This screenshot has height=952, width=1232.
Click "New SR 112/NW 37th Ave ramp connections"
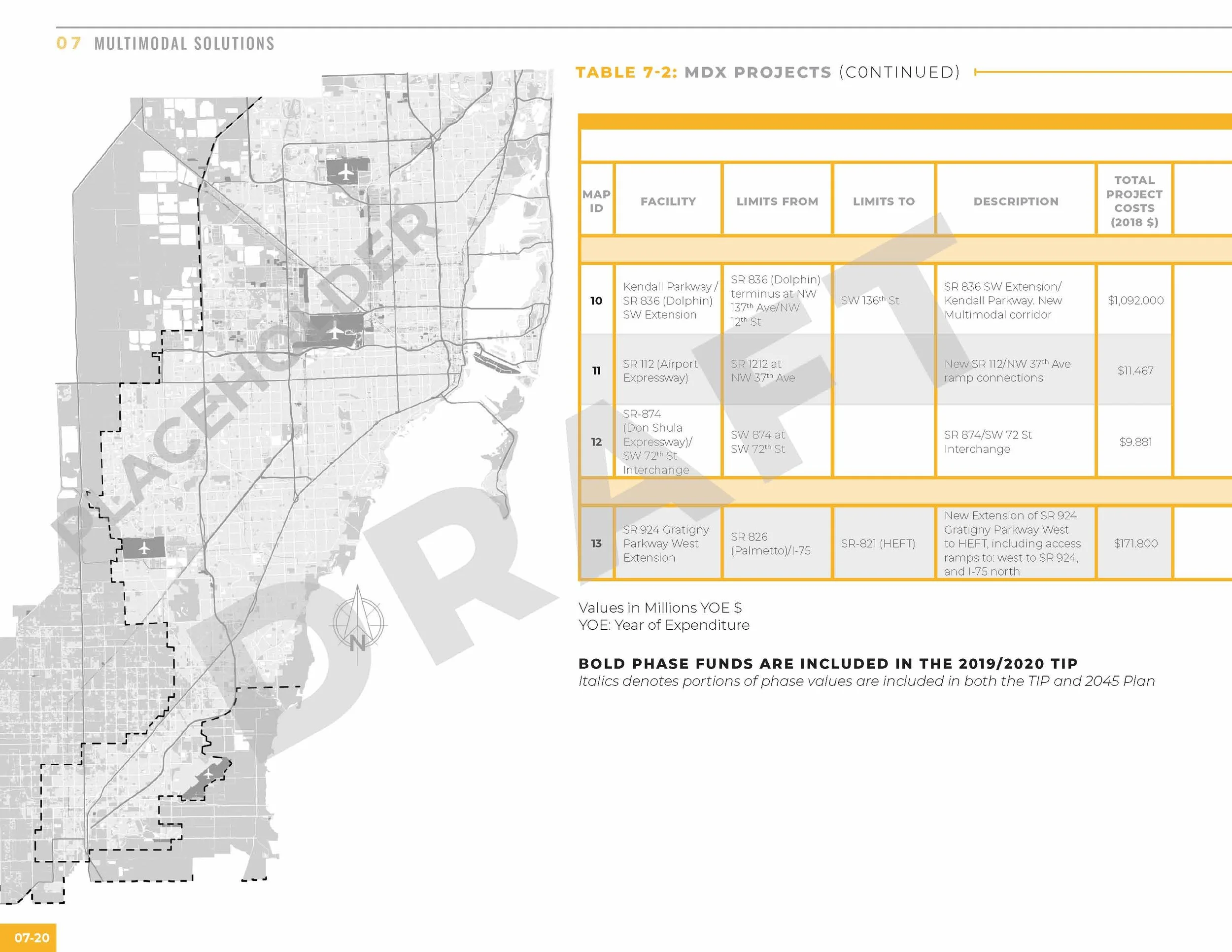tap(1007, 371)
